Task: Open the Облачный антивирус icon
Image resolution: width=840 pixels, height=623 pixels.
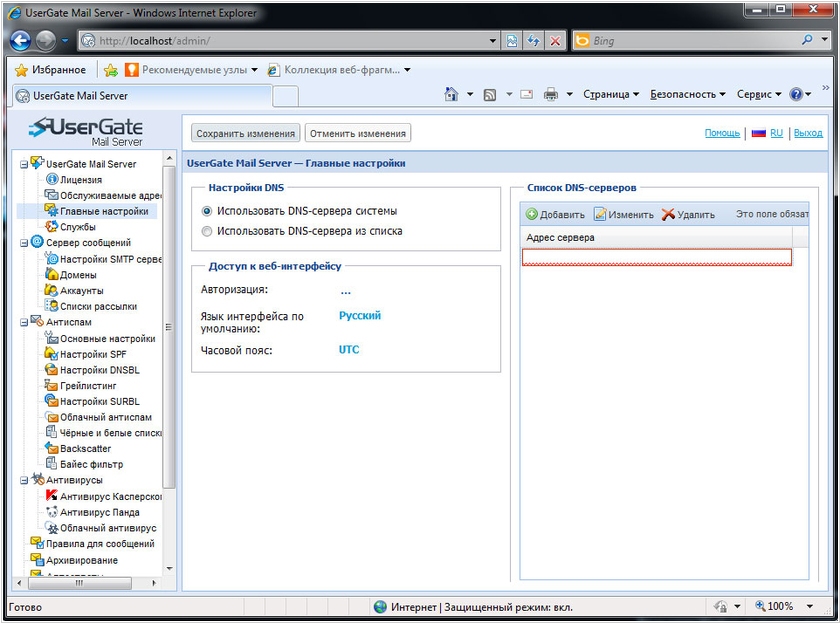Action: click(x=52, y=527)
